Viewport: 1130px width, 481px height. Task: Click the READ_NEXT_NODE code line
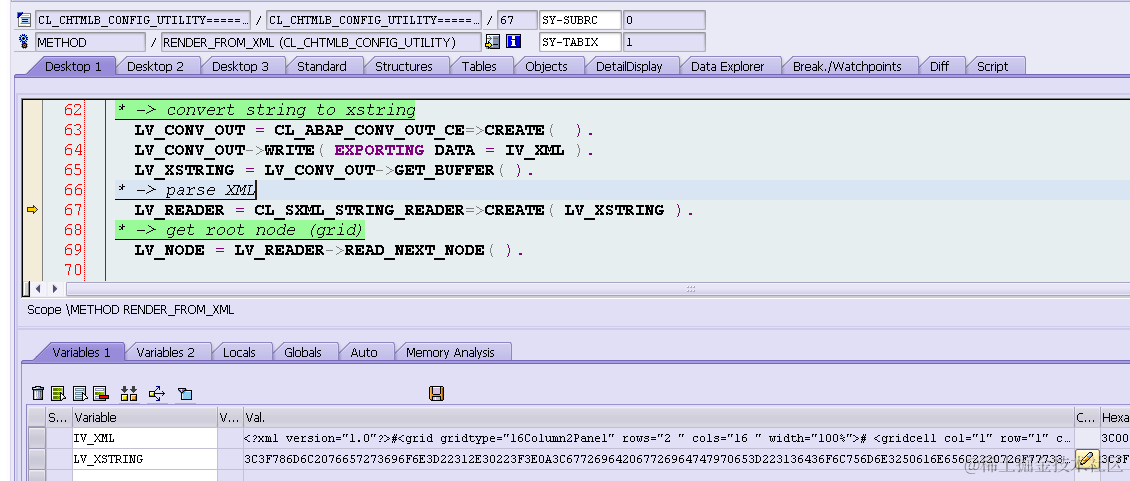(329, 250)
